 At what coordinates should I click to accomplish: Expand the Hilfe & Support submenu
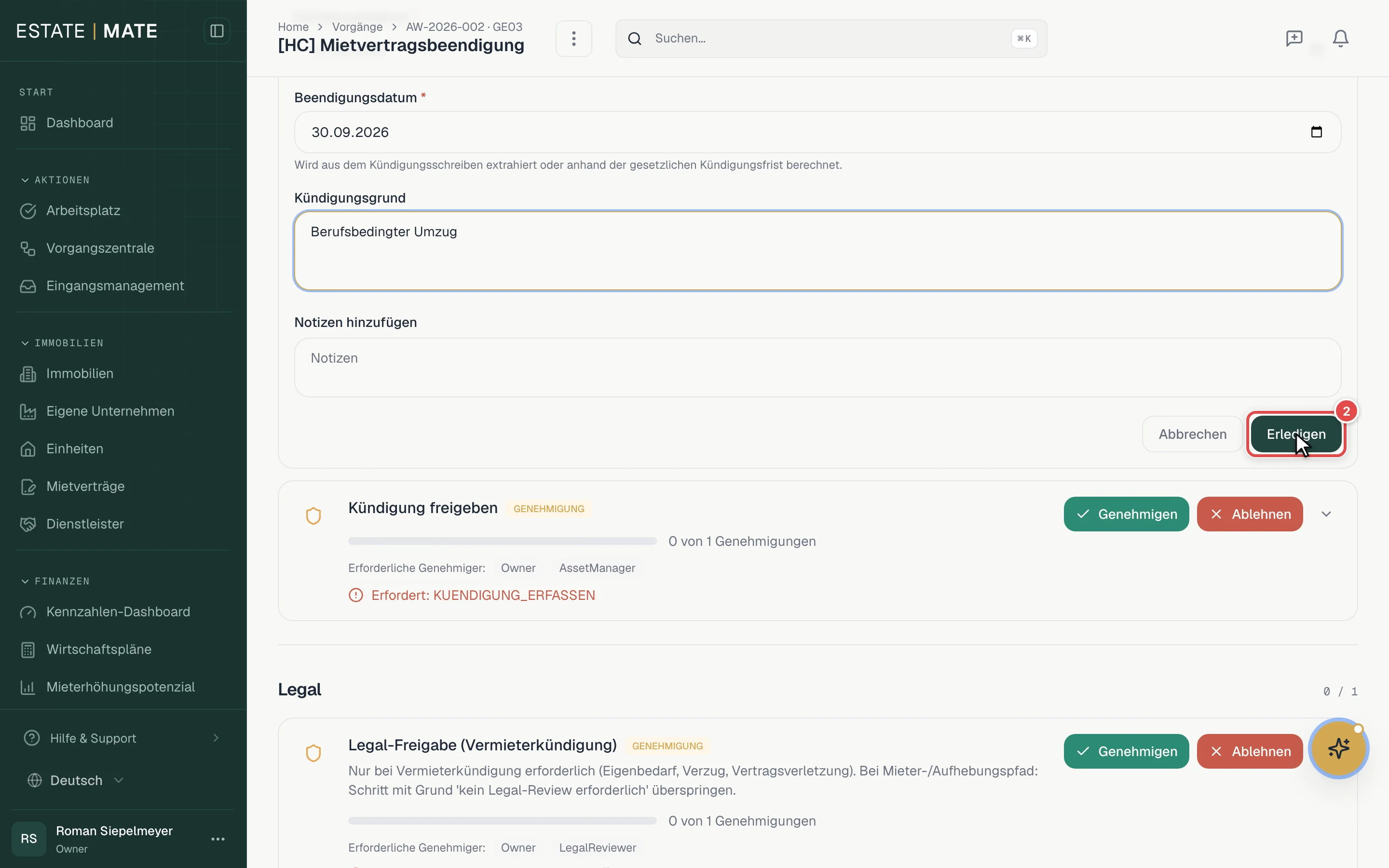pyautogui.click(x=216, y=738)
